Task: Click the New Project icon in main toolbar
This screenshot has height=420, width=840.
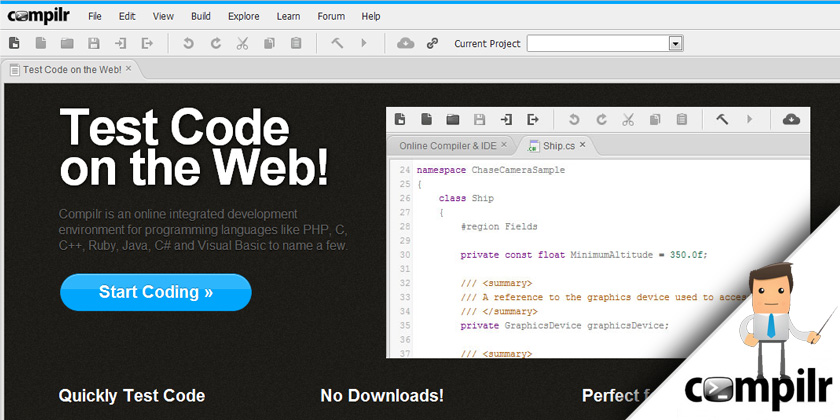Action: 14,43
